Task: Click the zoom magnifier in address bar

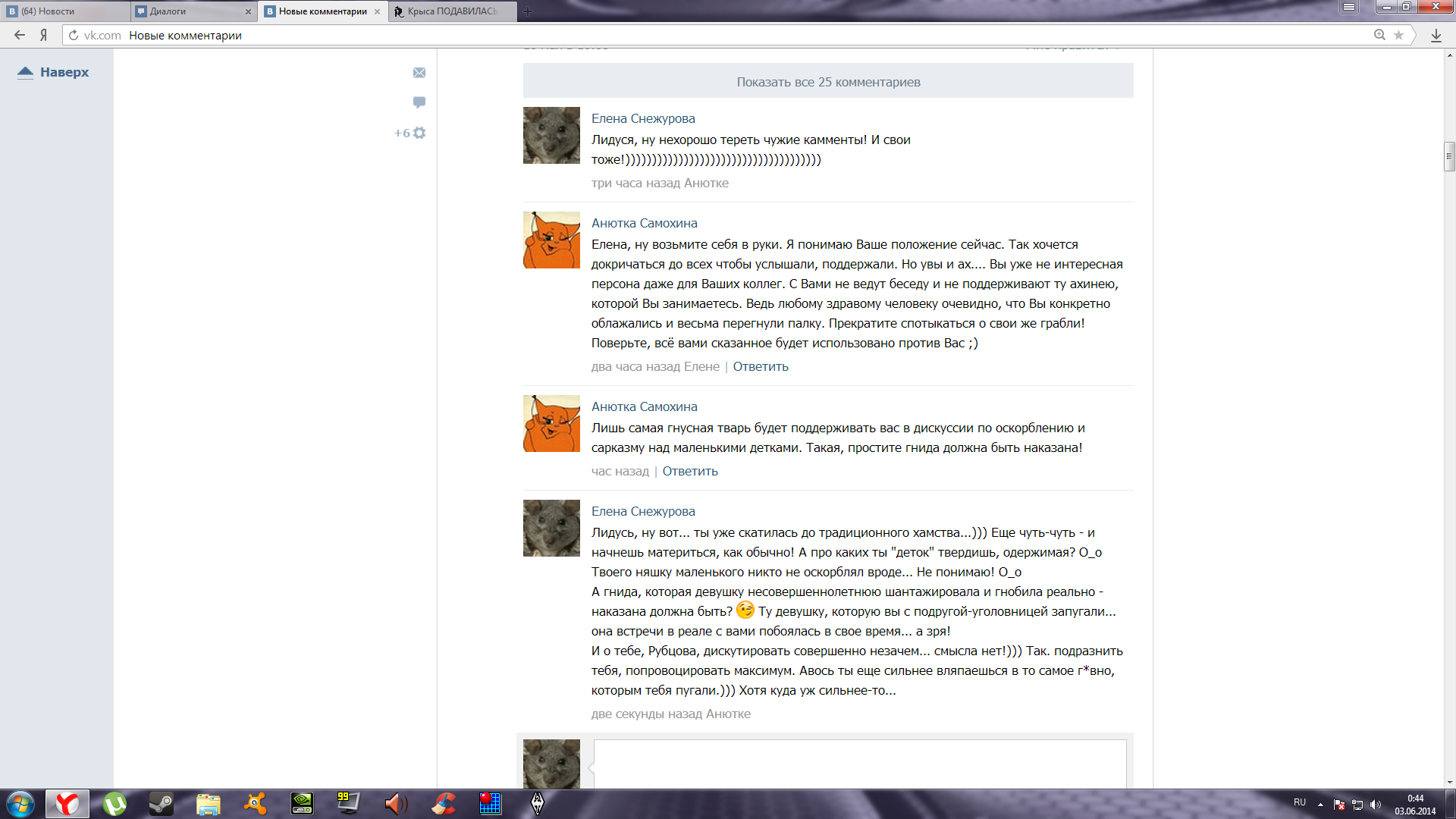Action: (1379, 35)
